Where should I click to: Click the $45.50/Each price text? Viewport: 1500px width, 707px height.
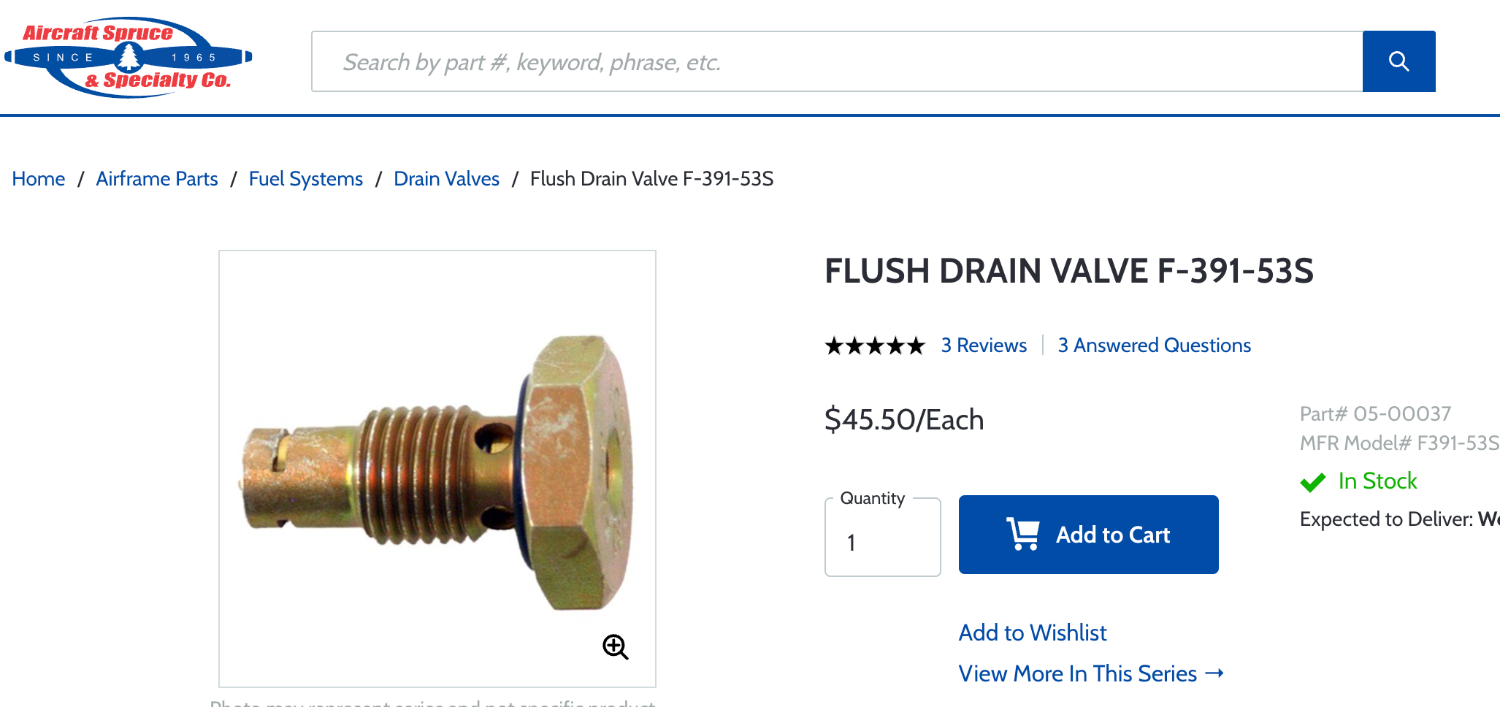click(904, 420)
